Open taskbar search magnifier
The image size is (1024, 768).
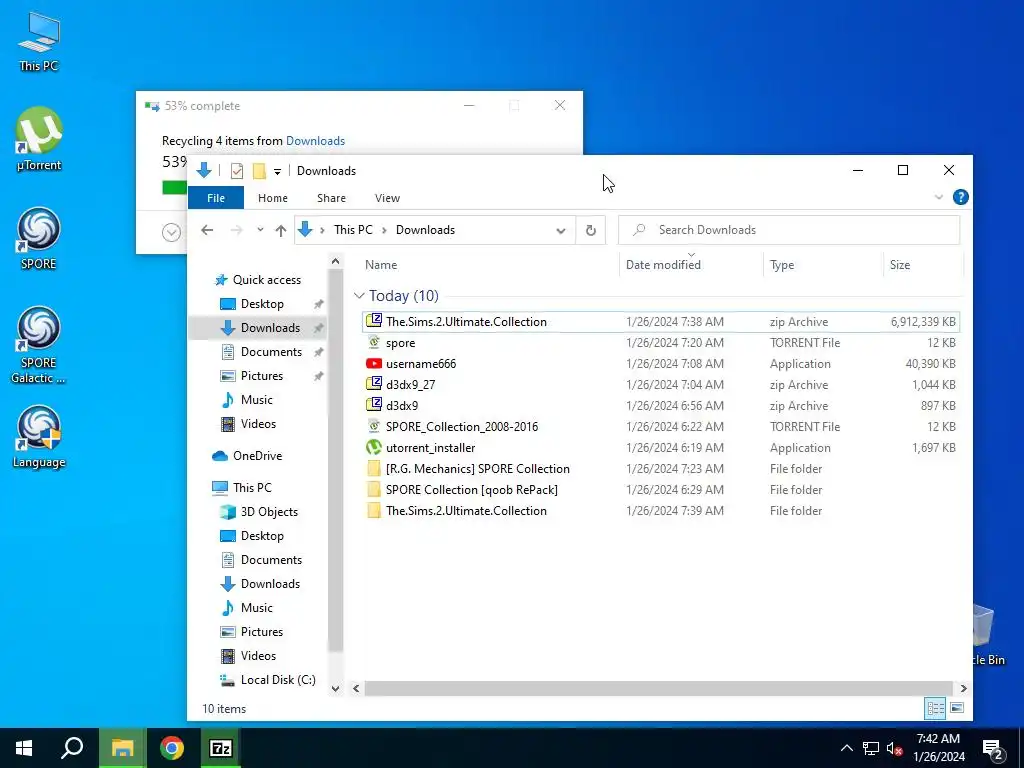tap(72, 748)
